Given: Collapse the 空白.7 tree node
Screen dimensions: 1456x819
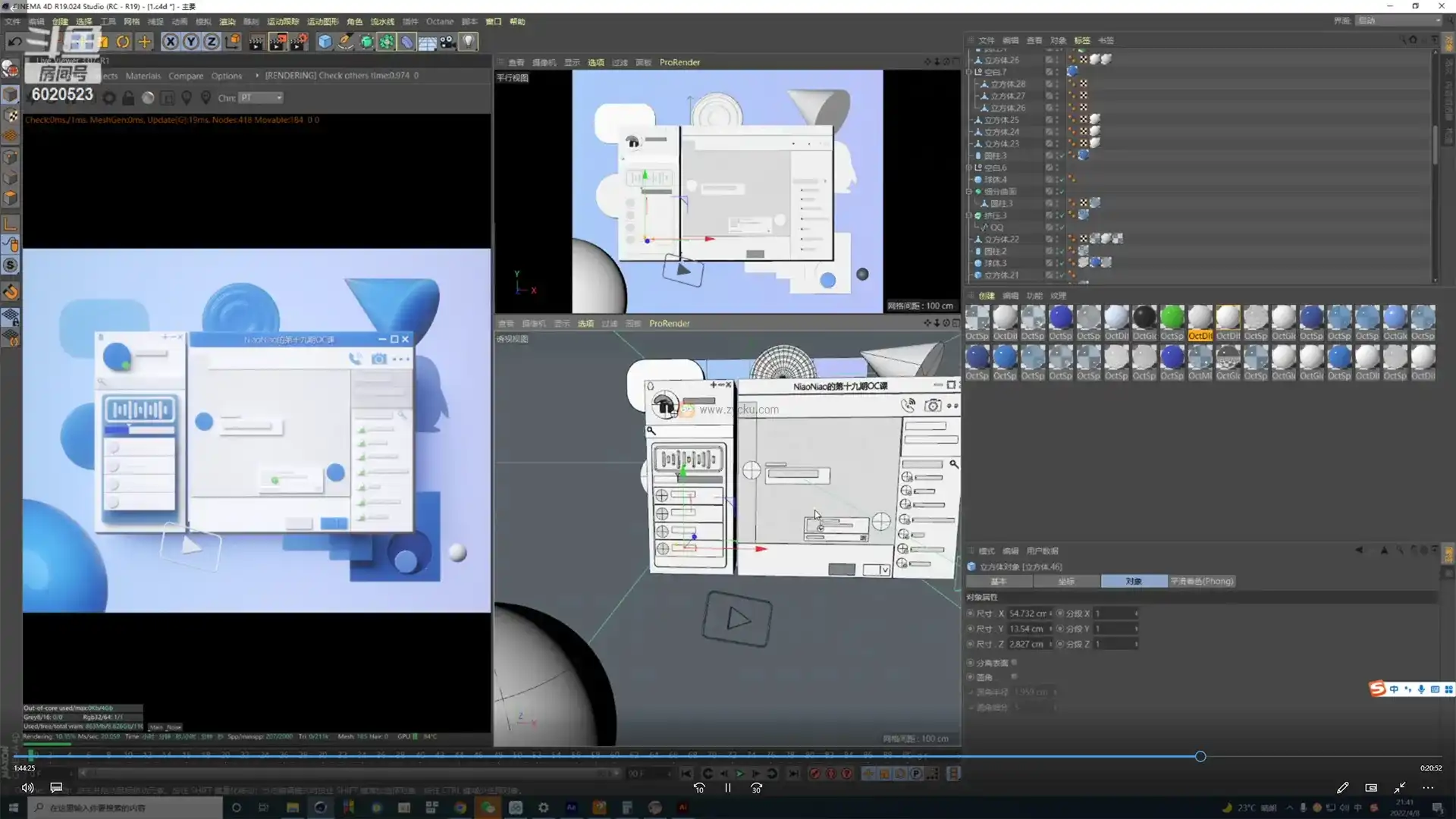Looking at the screenshot, I should pos(969,72).
